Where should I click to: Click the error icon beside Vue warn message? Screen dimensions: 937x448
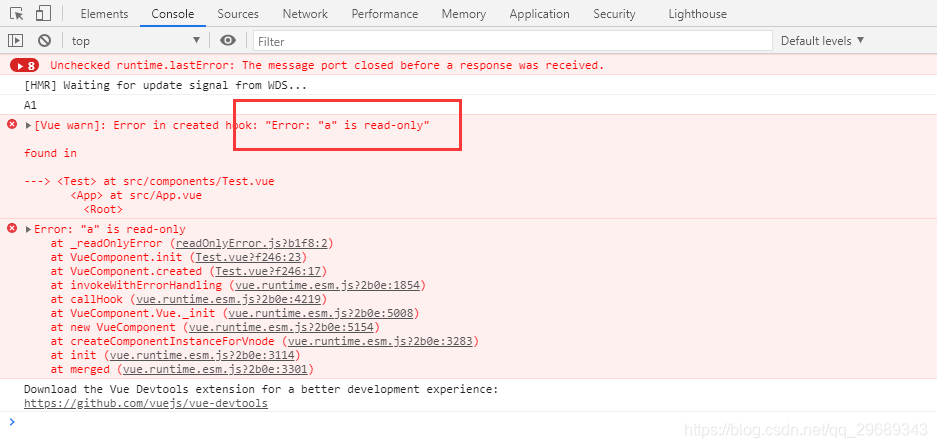(x=12, y=125)
